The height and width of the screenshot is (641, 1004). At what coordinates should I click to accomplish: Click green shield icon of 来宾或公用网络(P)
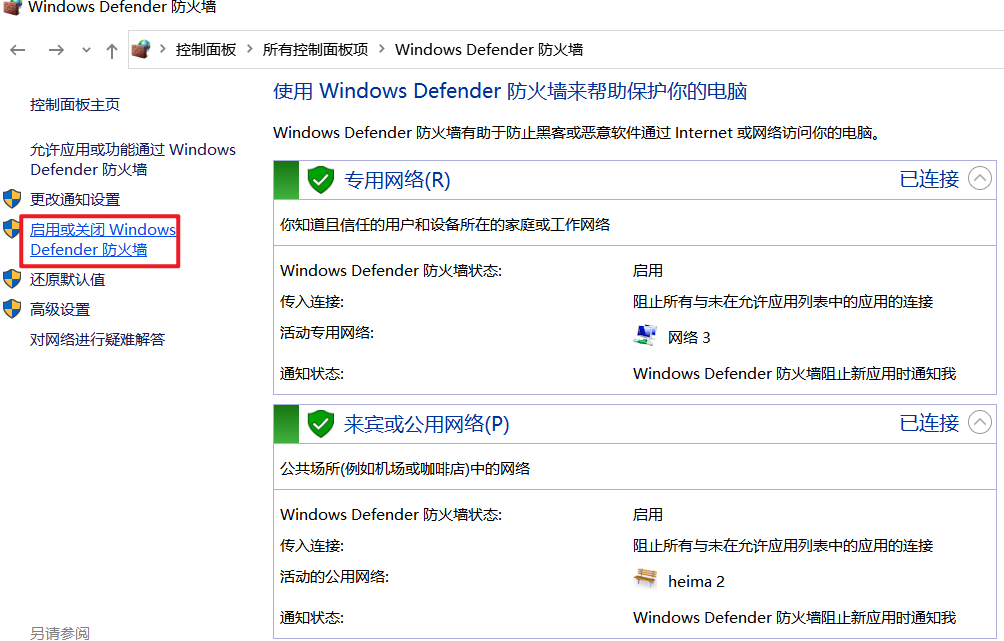(x=321, y=424)
